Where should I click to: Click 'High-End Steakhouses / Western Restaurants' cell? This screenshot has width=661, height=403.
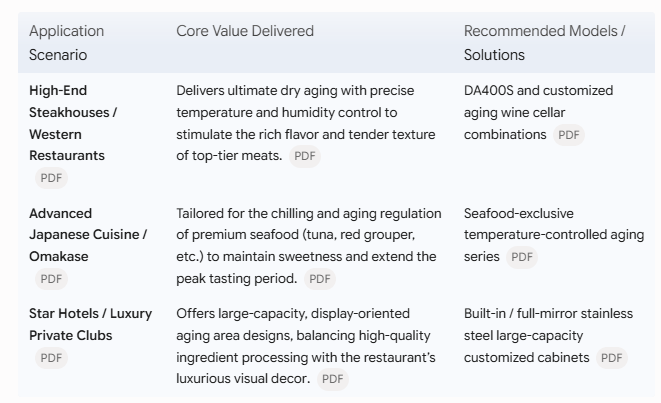pos(73,123)
